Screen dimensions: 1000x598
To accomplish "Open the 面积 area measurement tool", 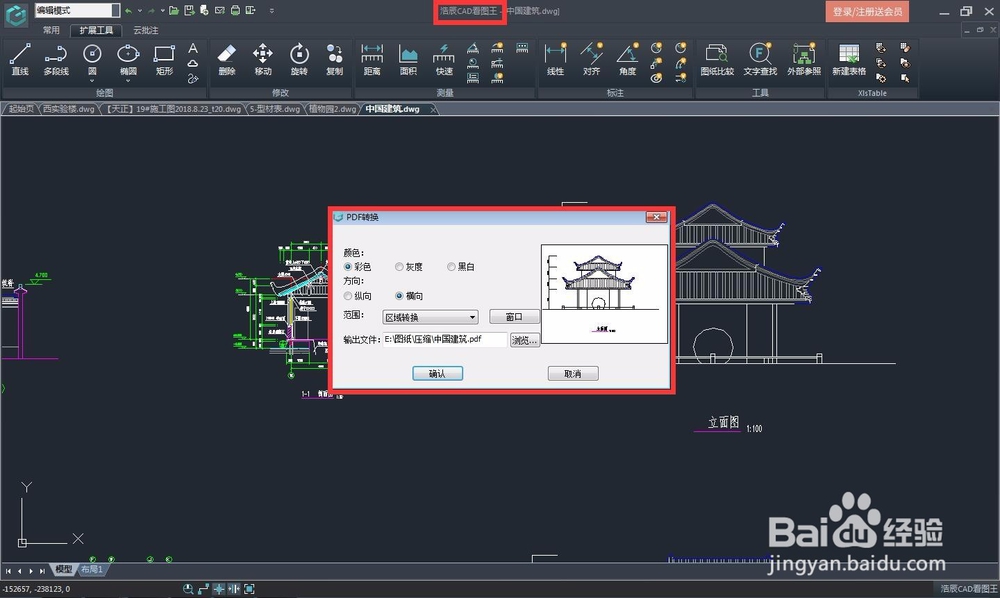I will pyautogui.click(x=408, y=60).
